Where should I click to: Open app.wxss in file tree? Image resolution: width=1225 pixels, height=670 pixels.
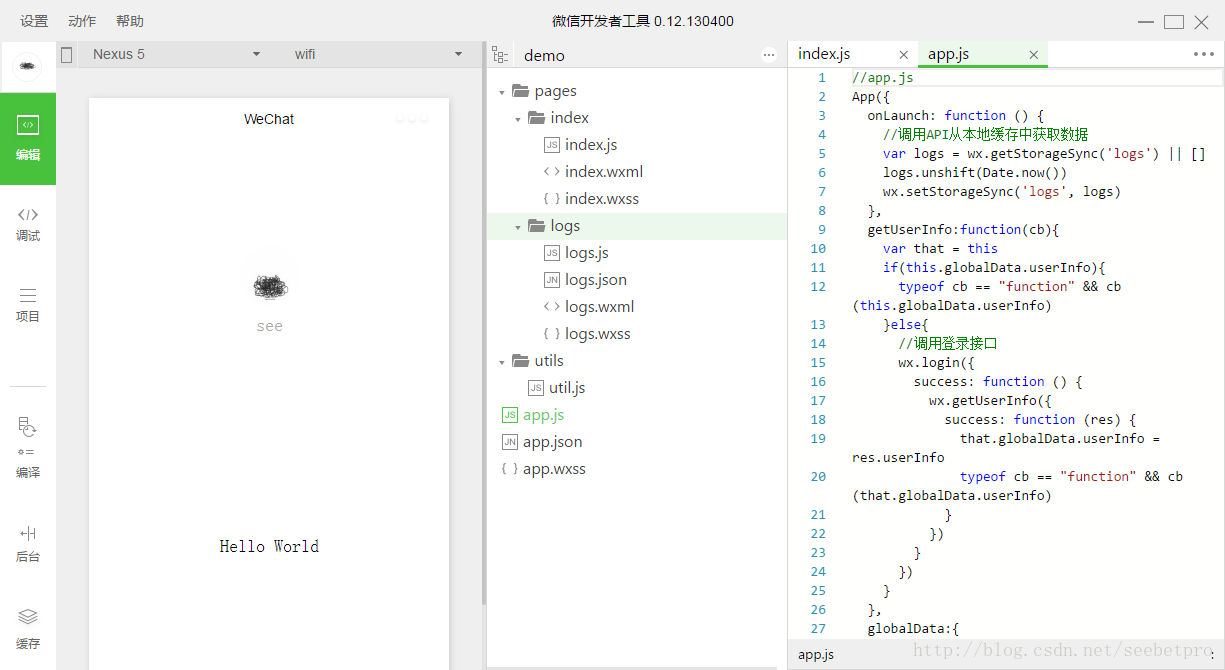543,469
